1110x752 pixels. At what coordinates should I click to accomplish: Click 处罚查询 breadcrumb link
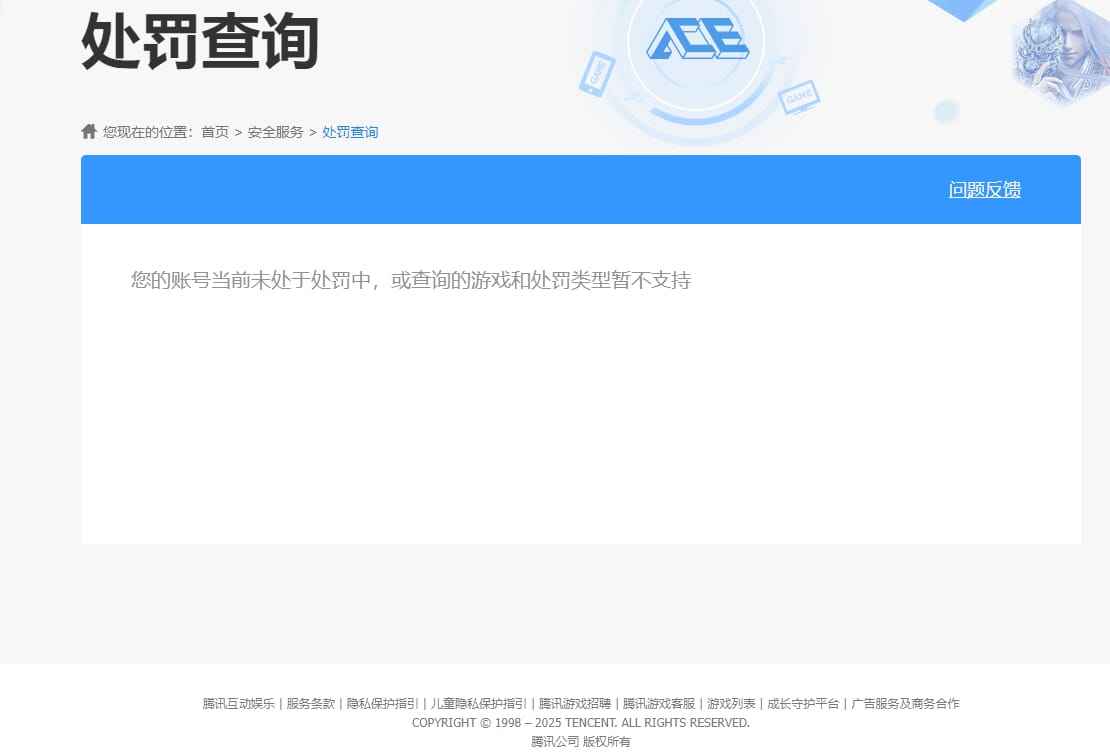(350, 132)
